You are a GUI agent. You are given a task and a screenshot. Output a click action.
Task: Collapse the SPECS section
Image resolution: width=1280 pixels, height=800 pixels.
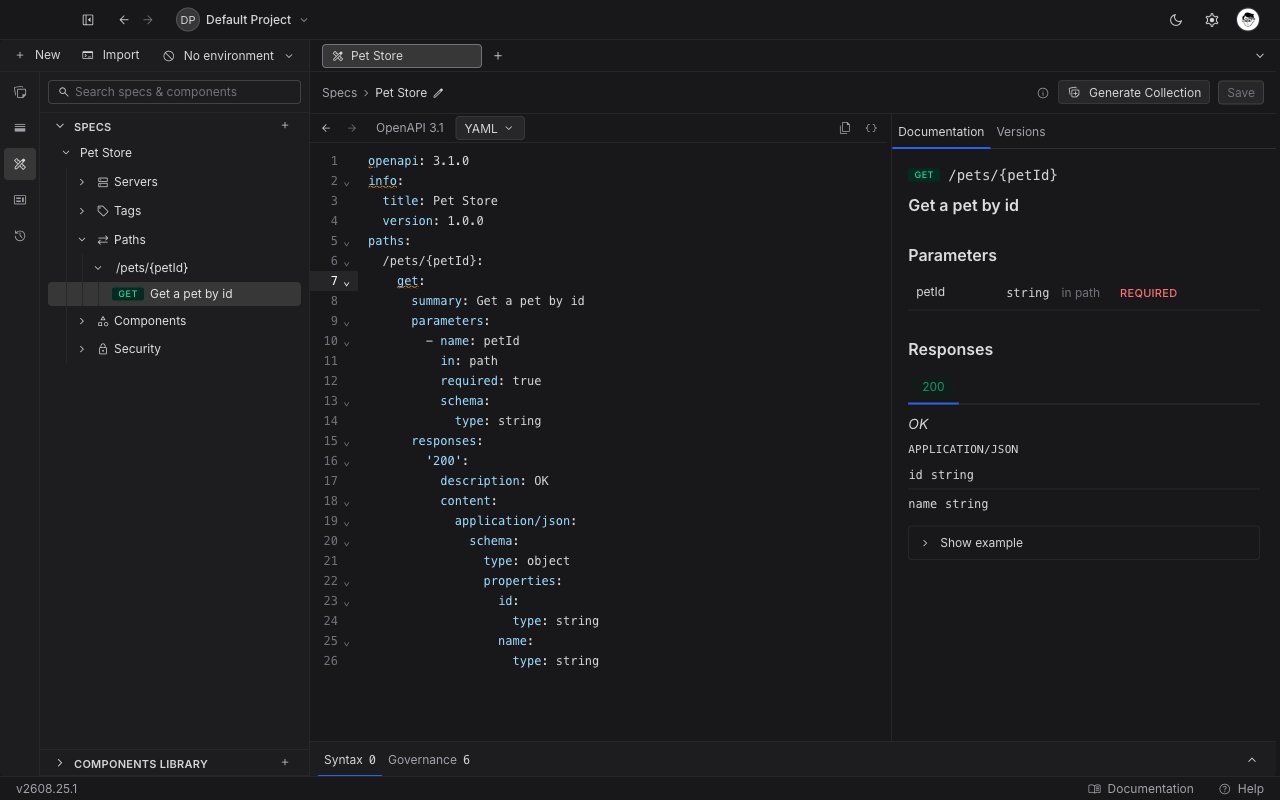(60, 126)
